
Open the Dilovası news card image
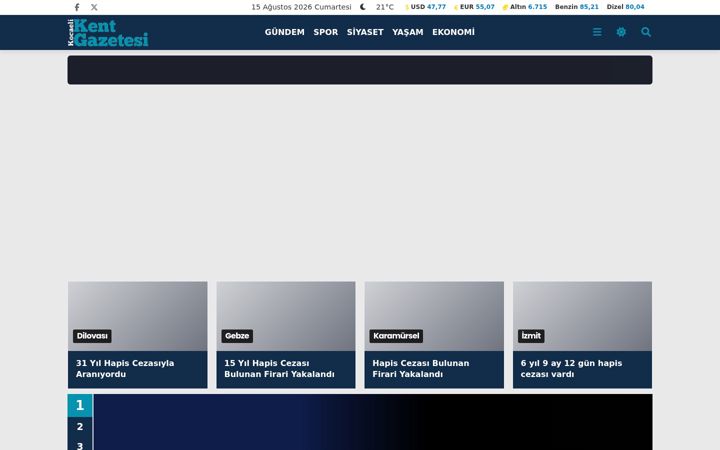pyautogui.click(x=138, y=316)
